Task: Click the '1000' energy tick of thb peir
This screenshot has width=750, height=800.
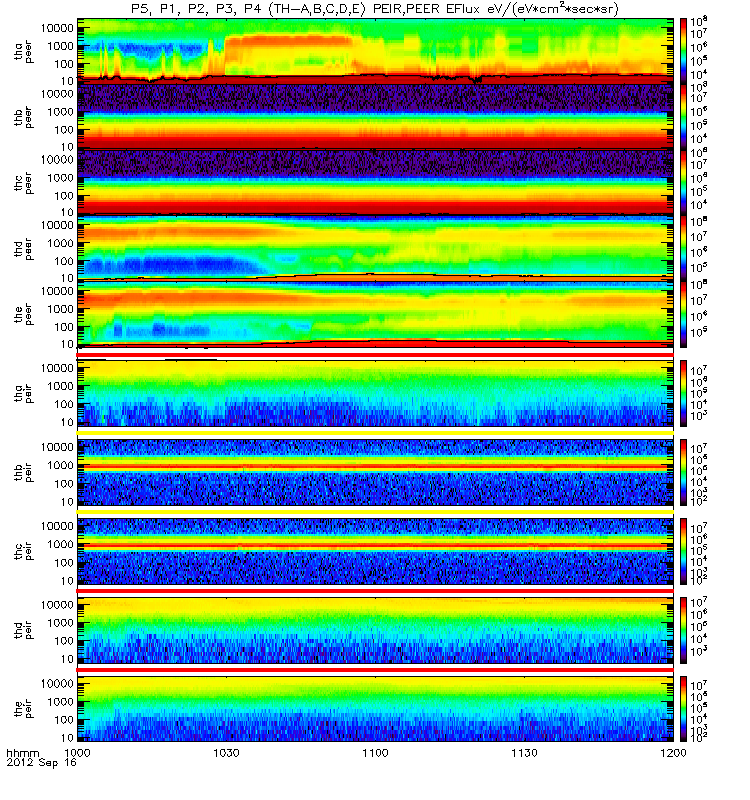Action: click(61, 465)
